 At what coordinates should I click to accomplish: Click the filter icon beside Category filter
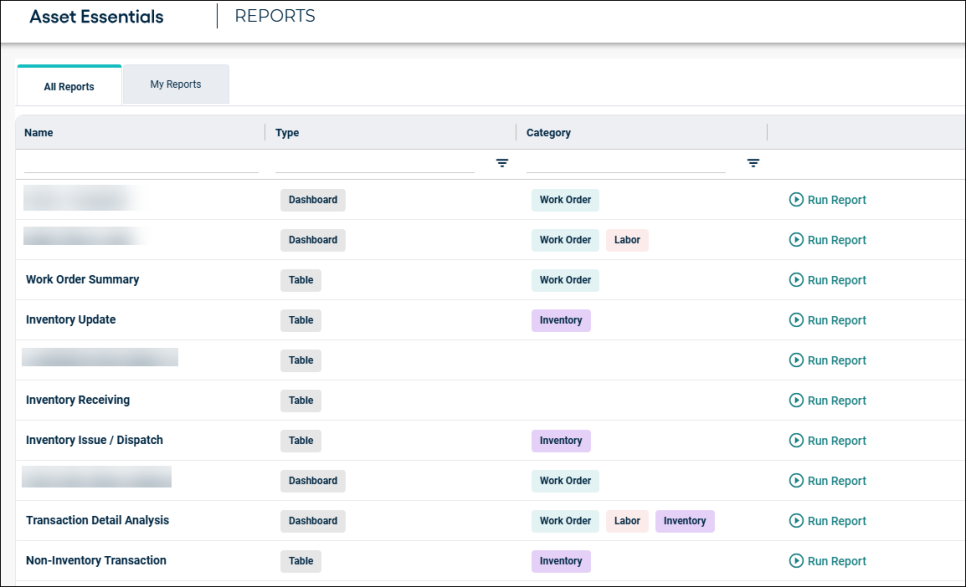click(753, 163)
